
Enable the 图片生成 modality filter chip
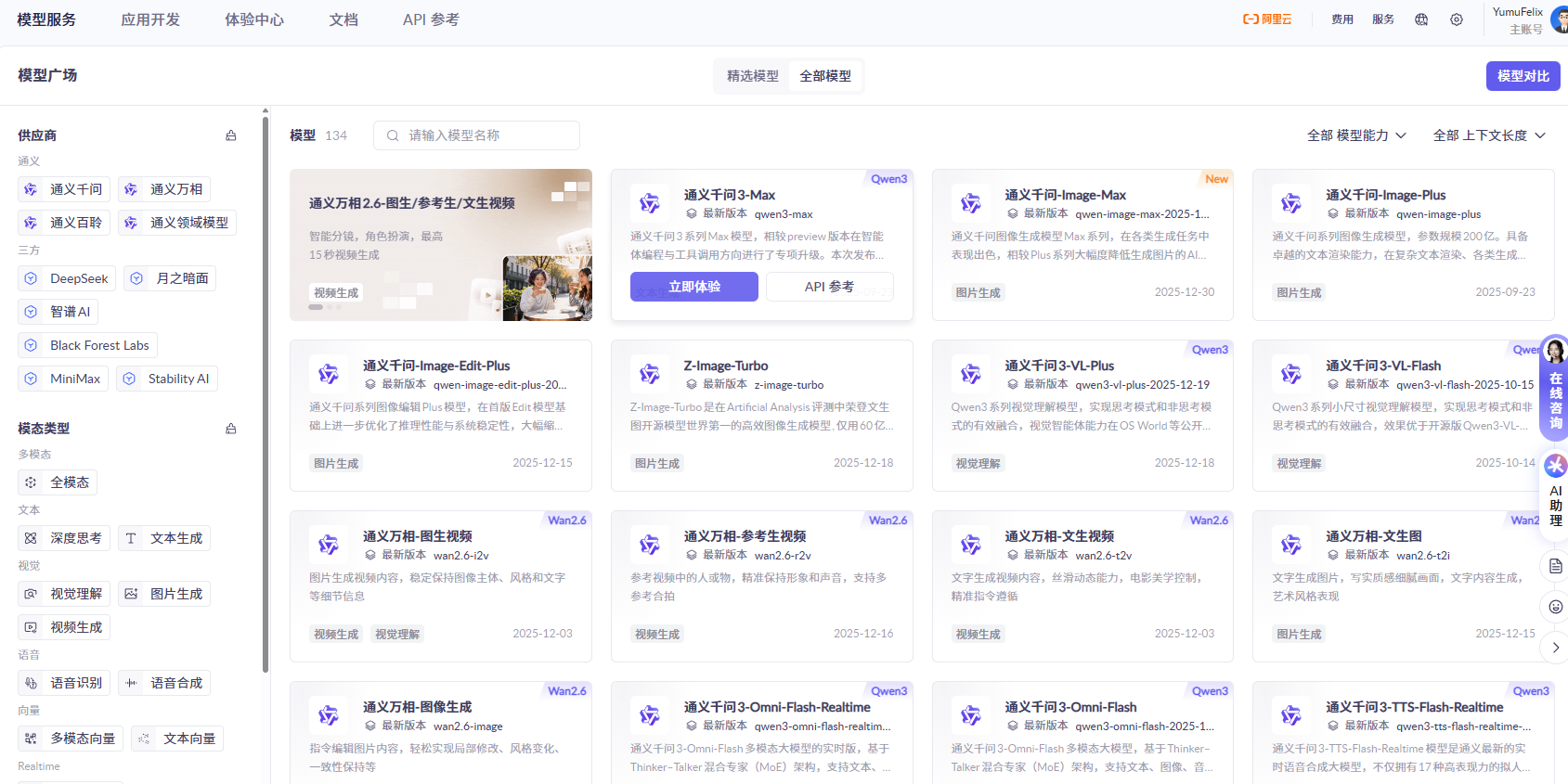tap(164, 594)
